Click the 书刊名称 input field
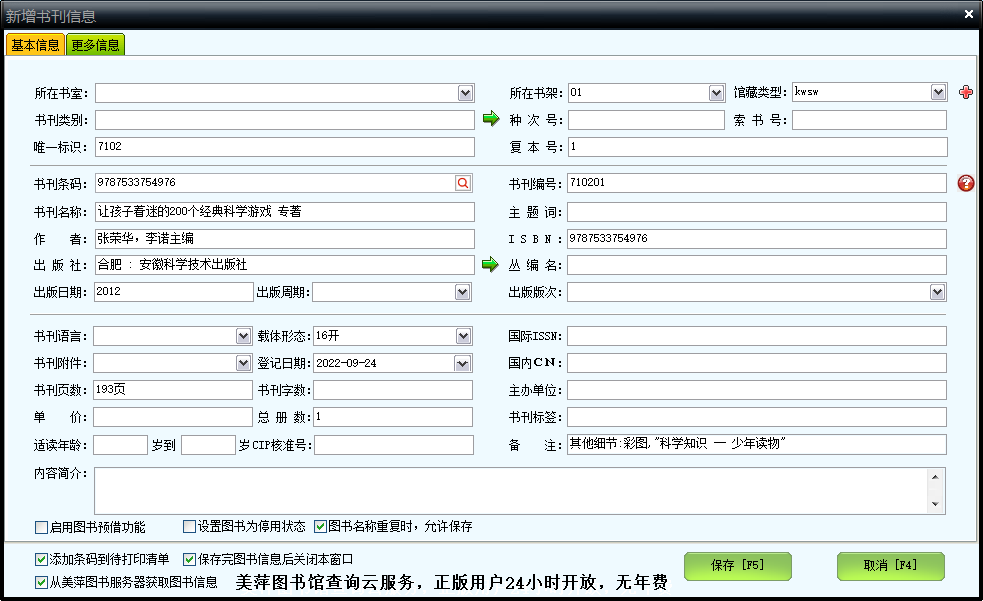983x601 pixels. tap(284, 212)
